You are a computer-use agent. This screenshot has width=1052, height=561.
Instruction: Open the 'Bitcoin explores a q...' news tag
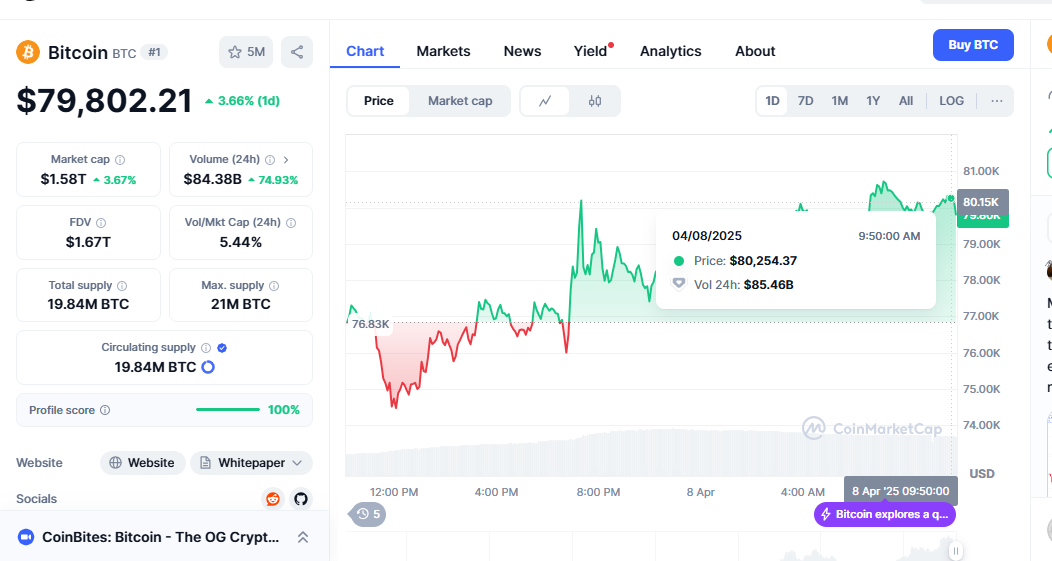[885, 515]
